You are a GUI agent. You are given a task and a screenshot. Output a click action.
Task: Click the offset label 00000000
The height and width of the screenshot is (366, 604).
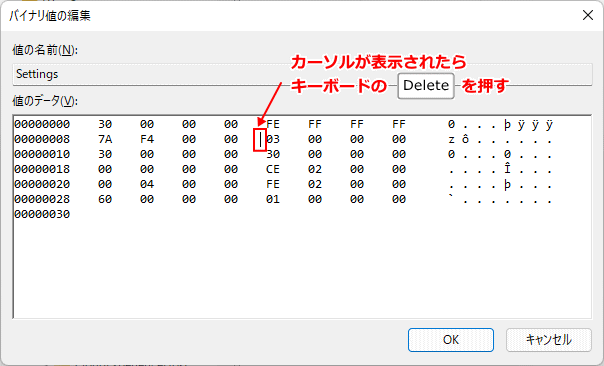[42, 124]
